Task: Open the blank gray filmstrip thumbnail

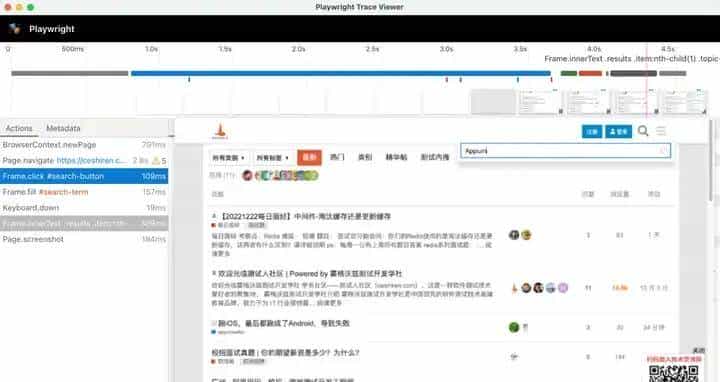Action: [493, 101]
